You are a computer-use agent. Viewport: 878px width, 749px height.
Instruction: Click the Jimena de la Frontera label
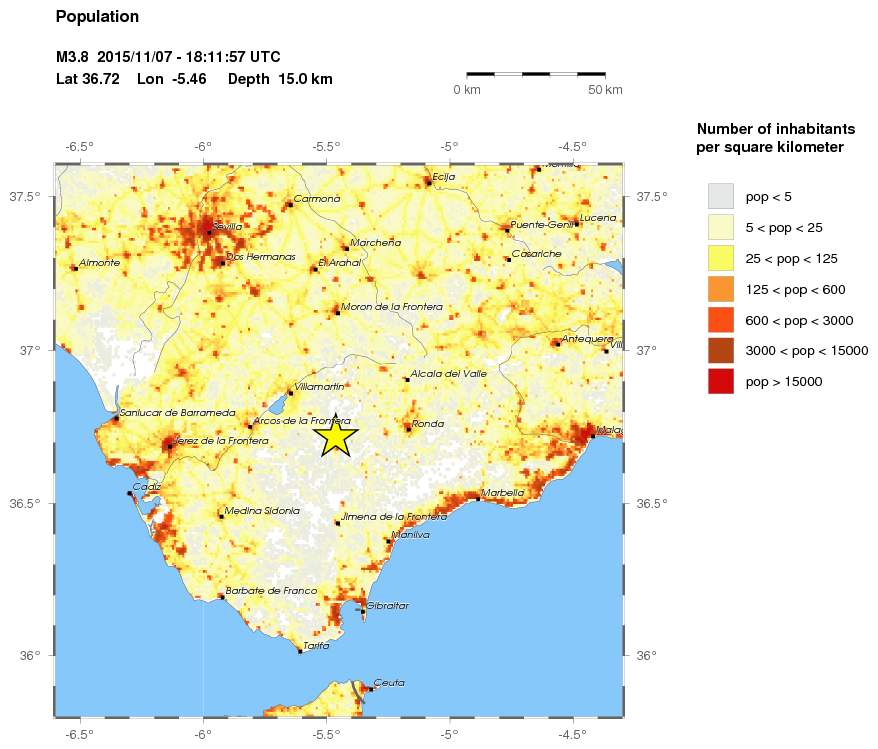tap(394, 516)
